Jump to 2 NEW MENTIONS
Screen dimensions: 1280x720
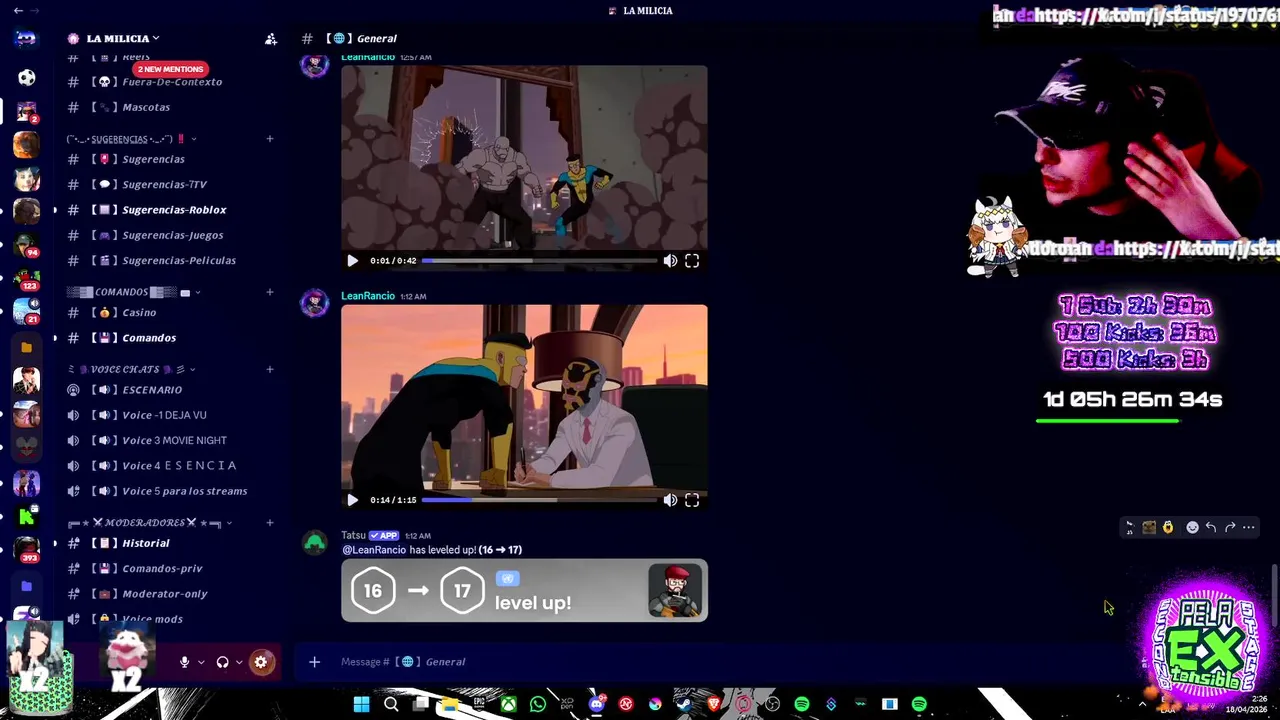(x=170, y=69)
